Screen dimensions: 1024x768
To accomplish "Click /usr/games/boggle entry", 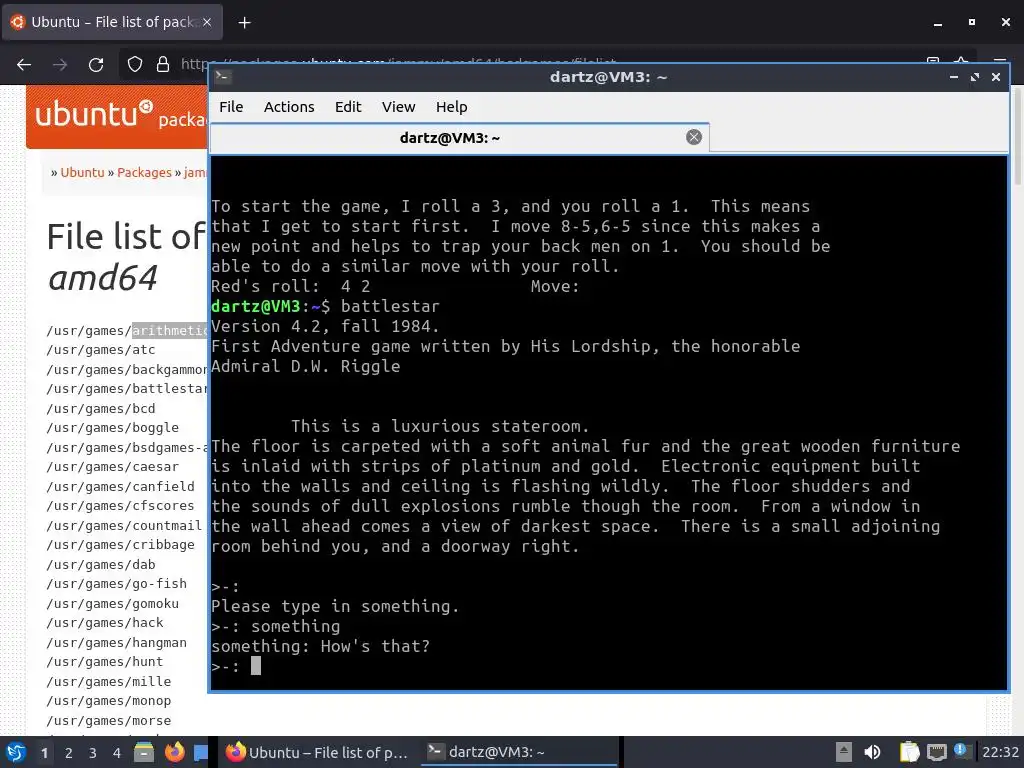I will (112, 428).
